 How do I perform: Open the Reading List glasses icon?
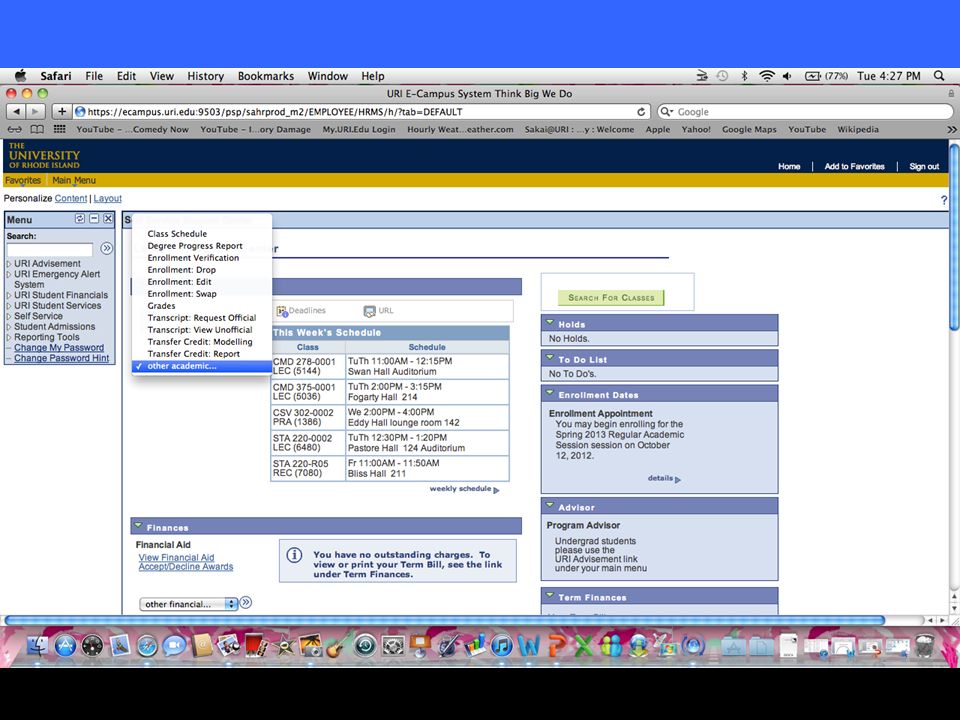[x=15, y=129]
